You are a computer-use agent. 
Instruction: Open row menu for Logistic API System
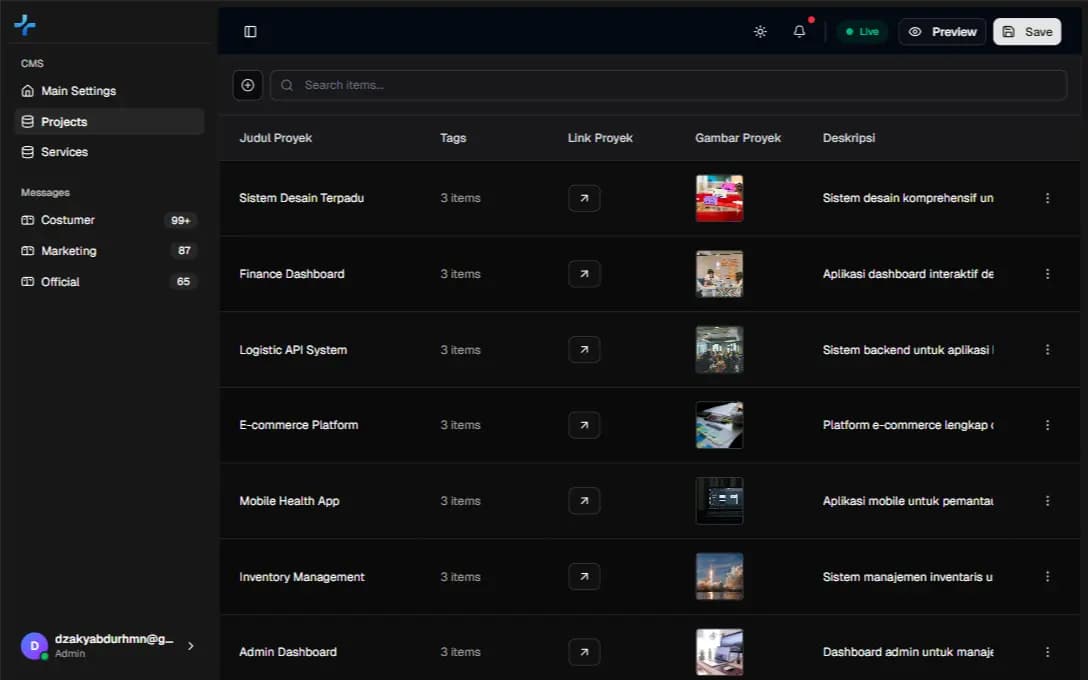pyautogui.click(x=1048, y=350)
